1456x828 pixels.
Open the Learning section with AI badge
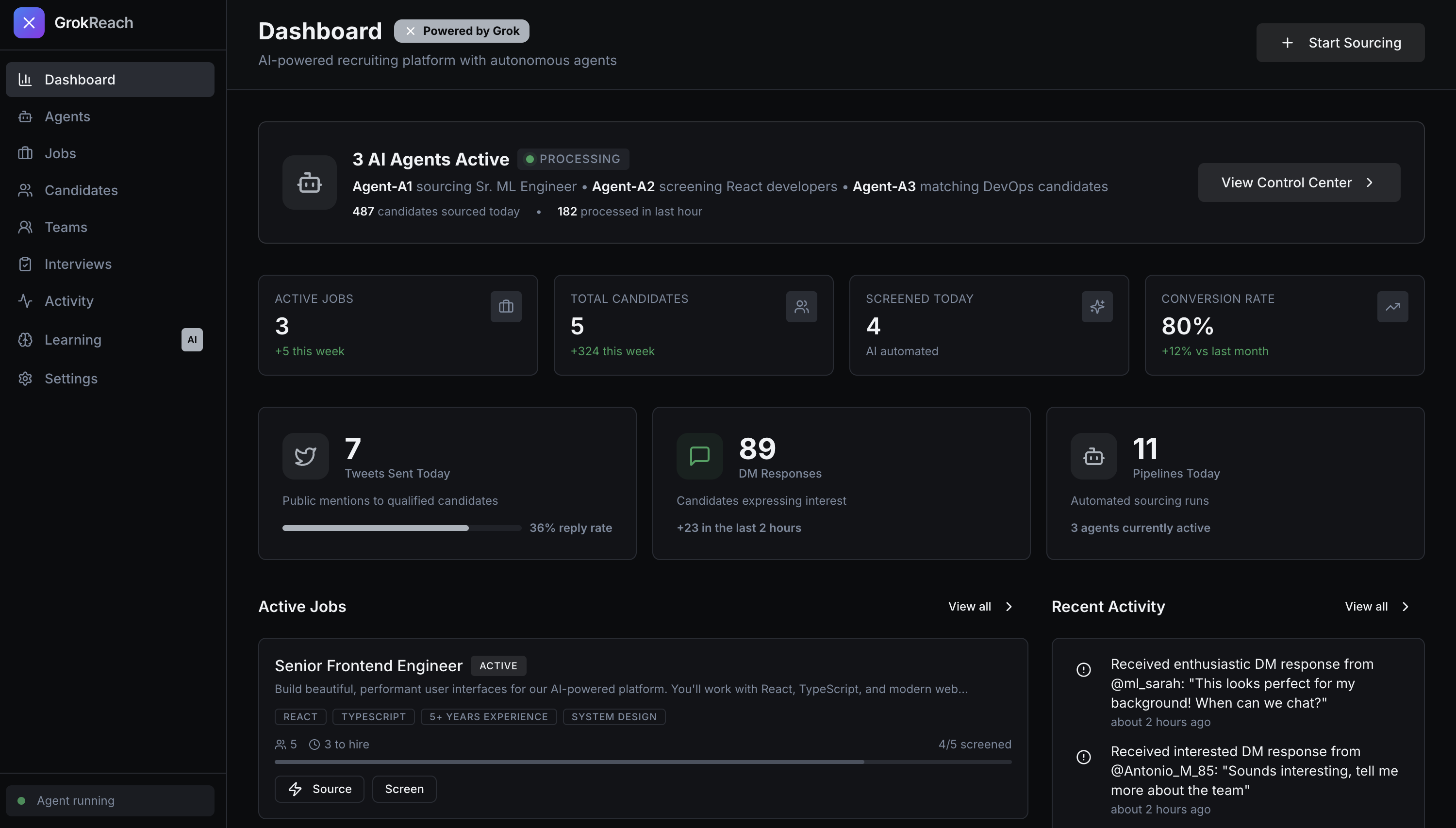click(x=73, y=340)
